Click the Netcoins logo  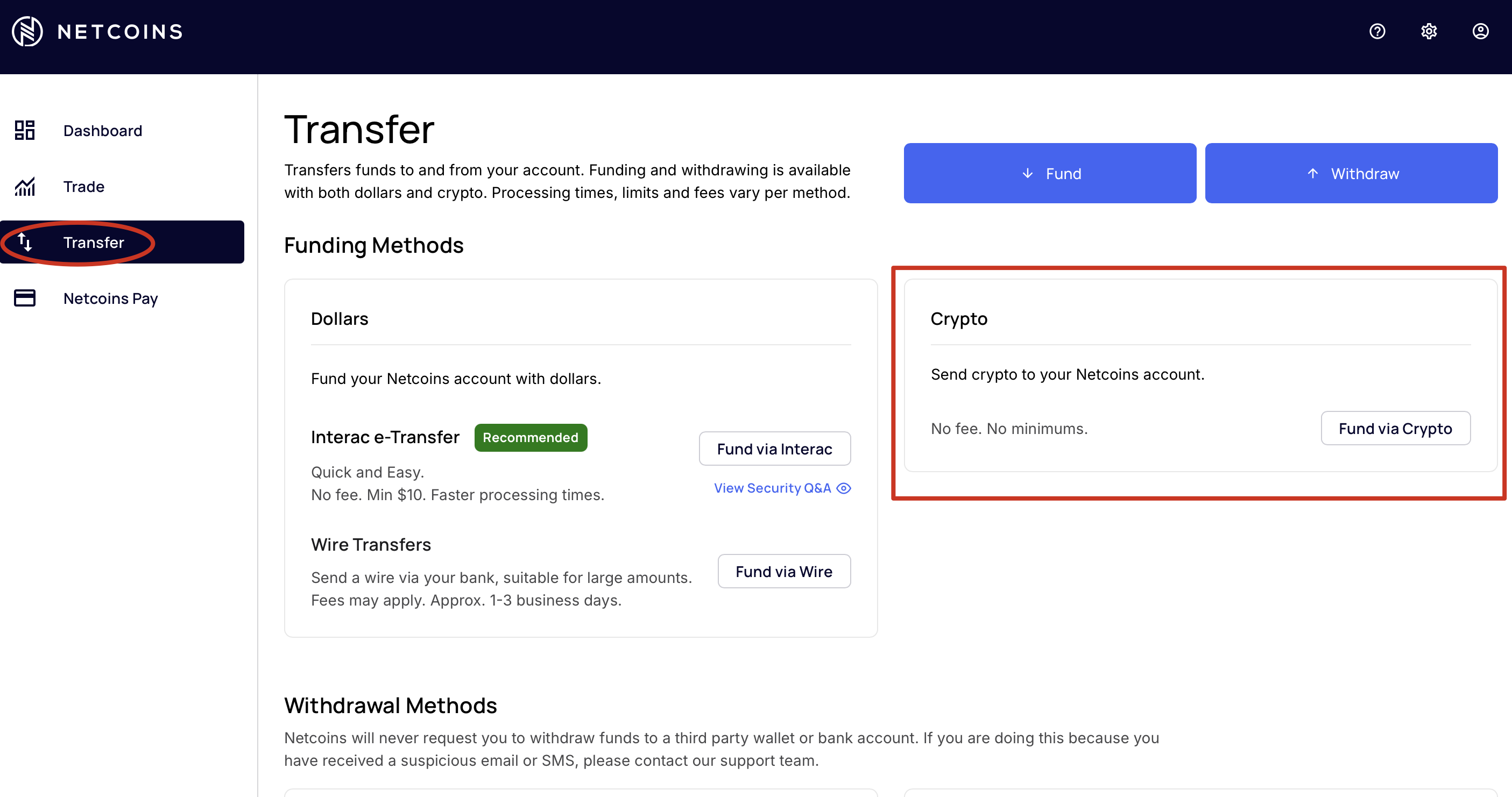tap(96, 31)
